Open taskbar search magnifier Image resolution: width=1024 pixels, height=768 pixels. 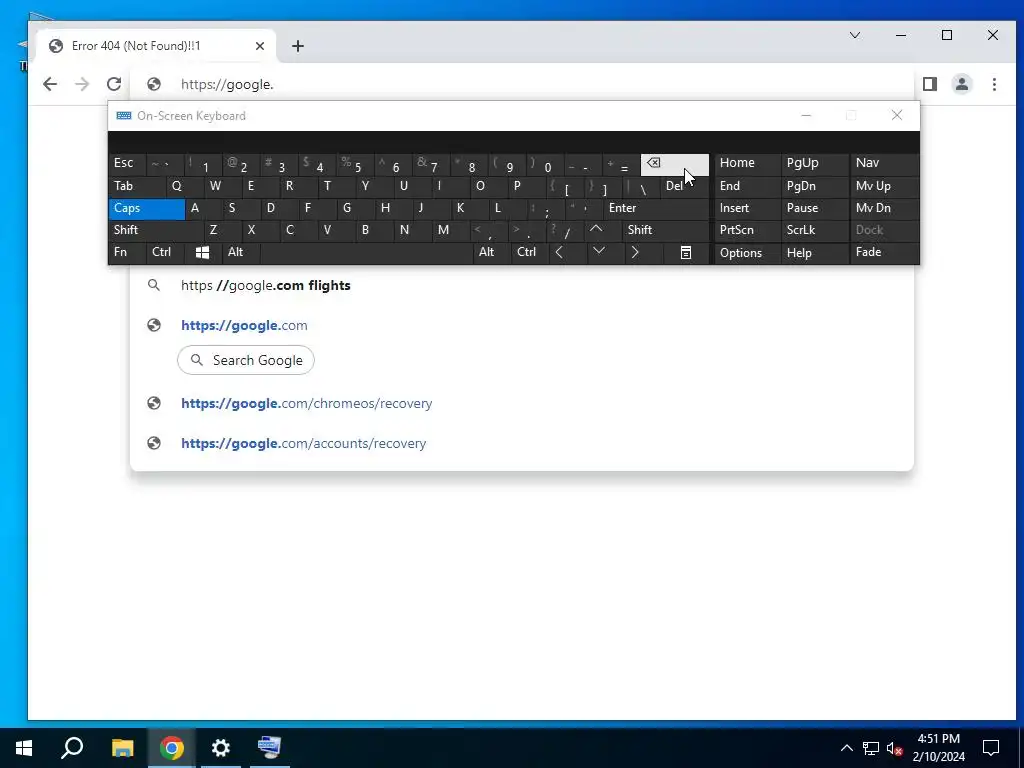coord(72,748)
